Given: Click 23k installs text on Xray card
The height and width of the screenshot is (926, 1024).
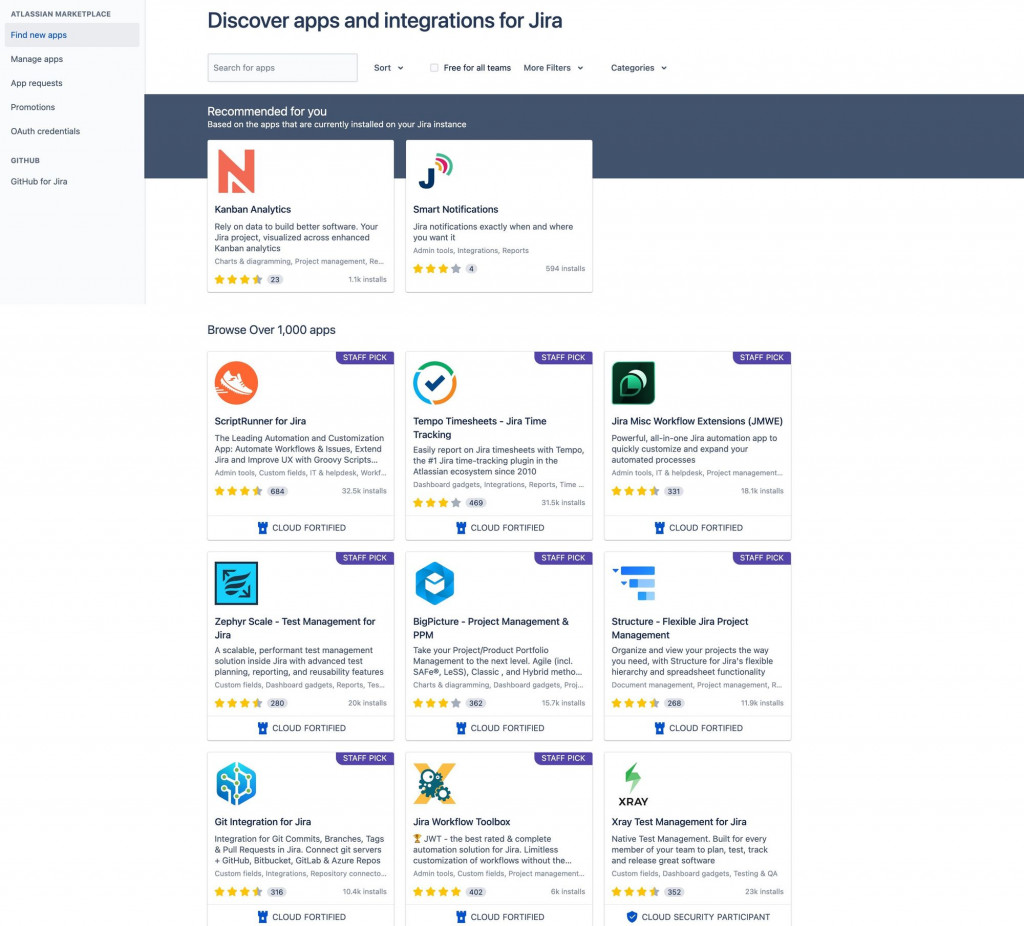Looking at the screenshot, I should 764,891.
